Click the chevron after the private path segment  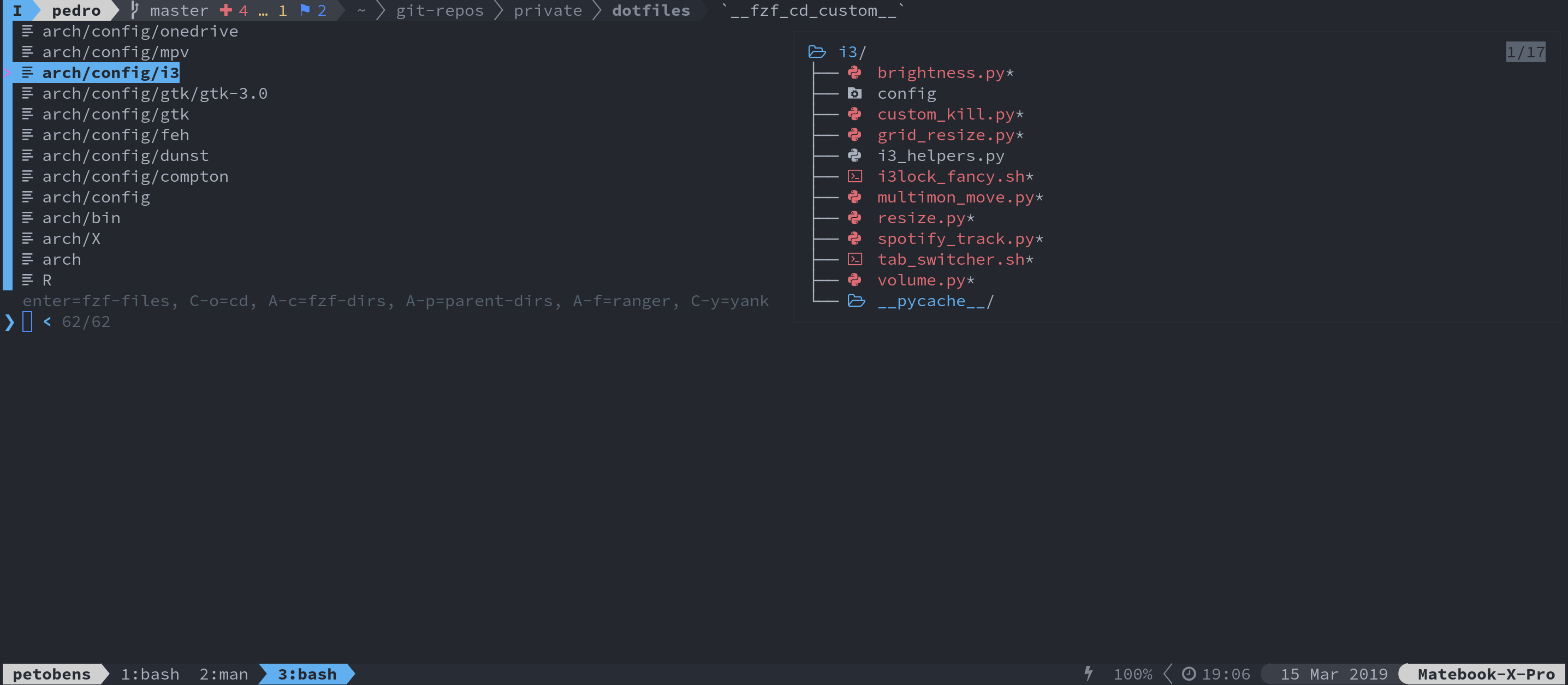598,10
